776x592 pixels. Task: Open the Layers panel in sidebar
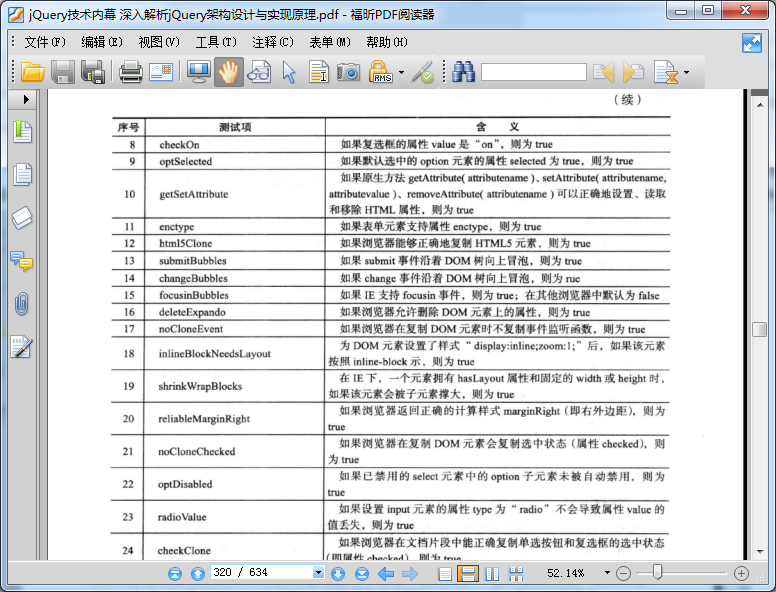(x=22, y=217)
